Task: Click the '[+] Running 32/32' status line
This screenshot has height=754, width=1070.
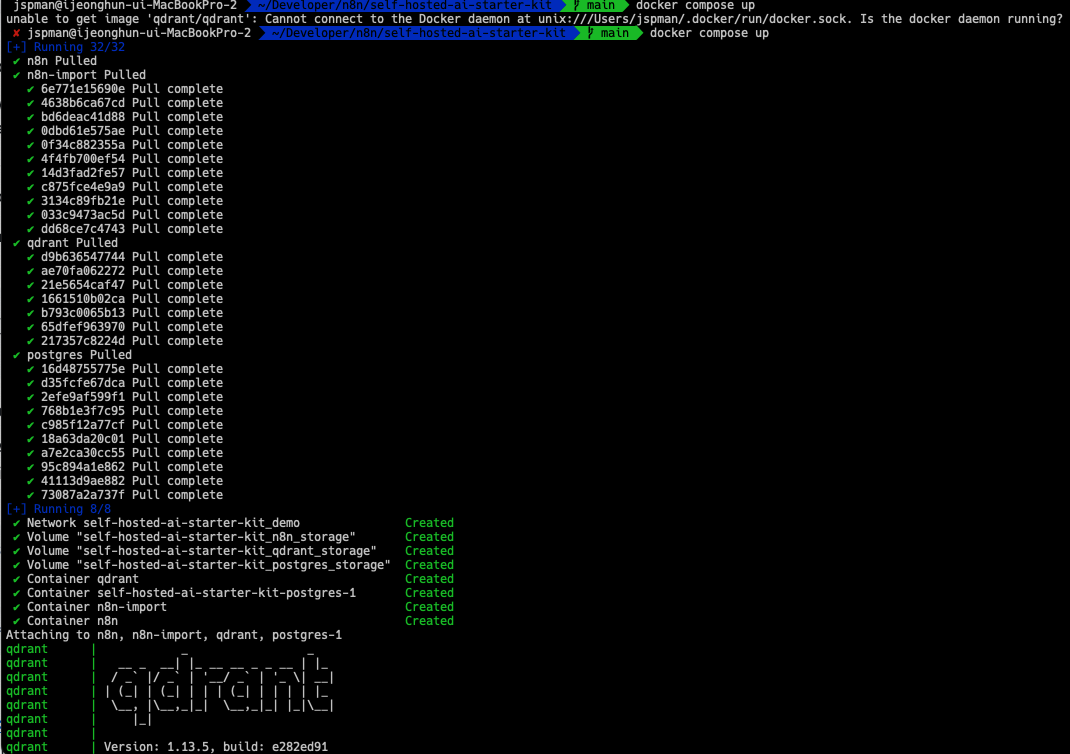Action: point(66,47)
